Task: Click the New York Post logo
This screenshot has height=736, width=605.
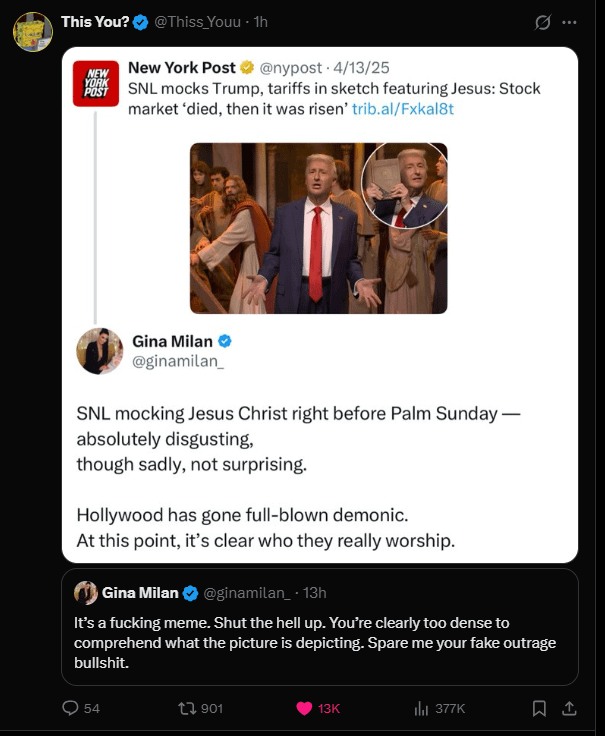Action: coord(97,84)
